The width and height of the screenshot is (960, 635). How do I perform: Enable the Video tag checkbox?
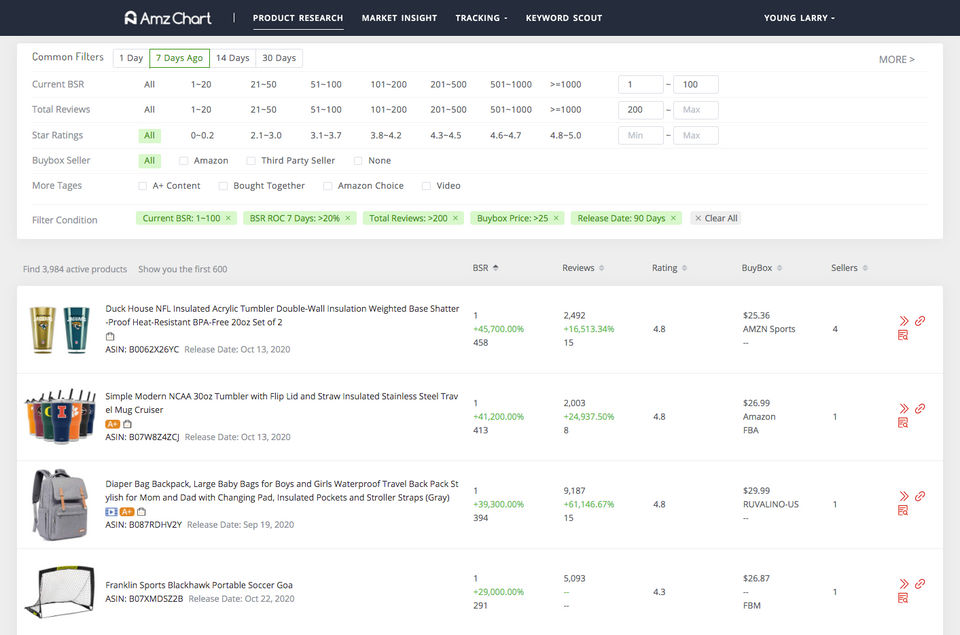[x=427, y=186]
